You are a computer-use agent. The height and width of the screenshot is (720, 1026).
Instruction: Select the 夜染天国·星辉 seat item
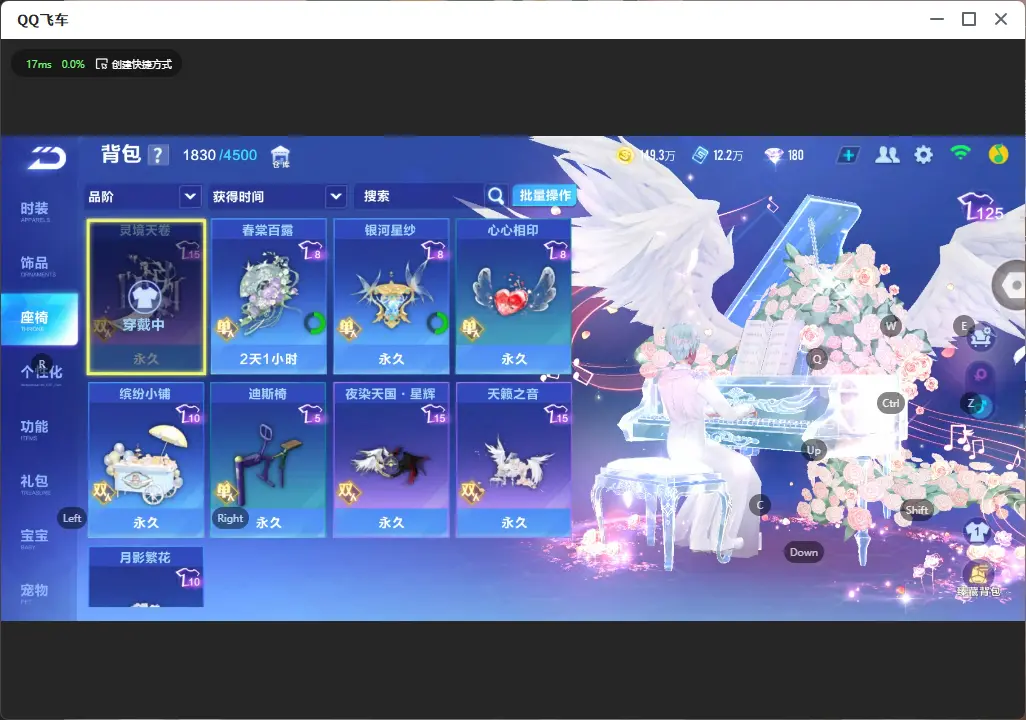pyautogui.click(x=391, y=460)
